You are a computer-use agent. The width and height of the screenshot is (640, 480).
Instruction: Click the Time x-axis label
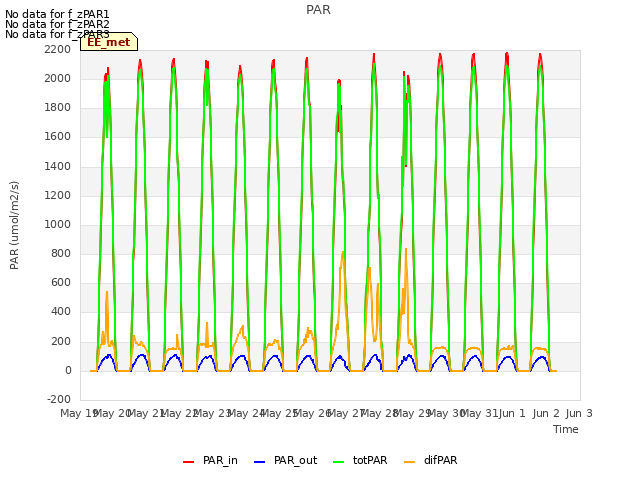[565, 429]
